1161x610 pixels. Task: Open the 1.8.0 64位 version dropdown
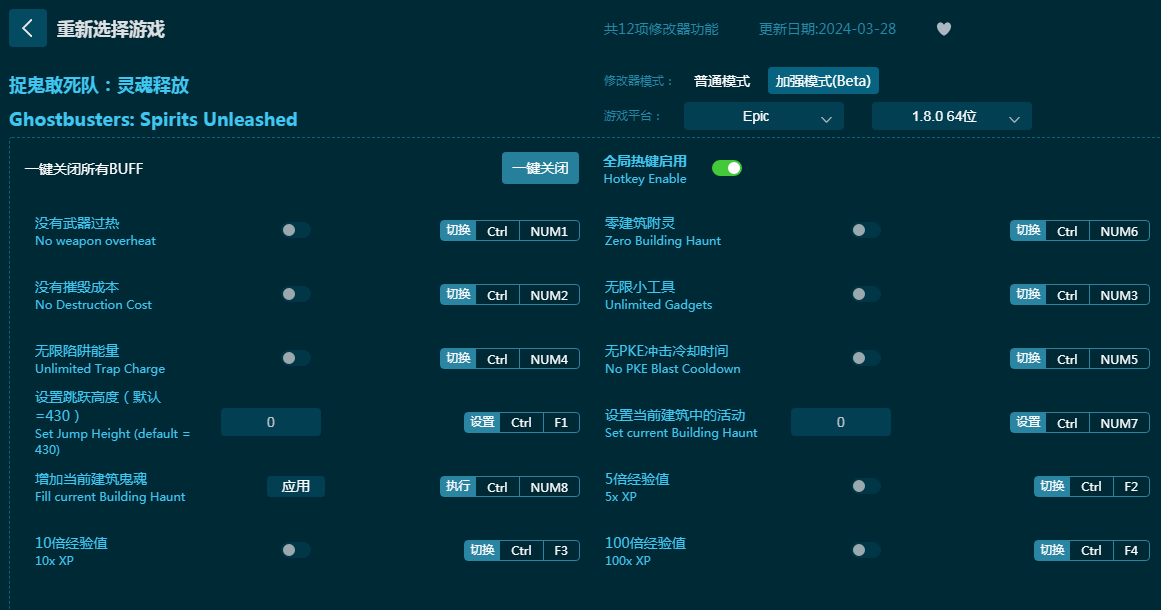point(951,116)
